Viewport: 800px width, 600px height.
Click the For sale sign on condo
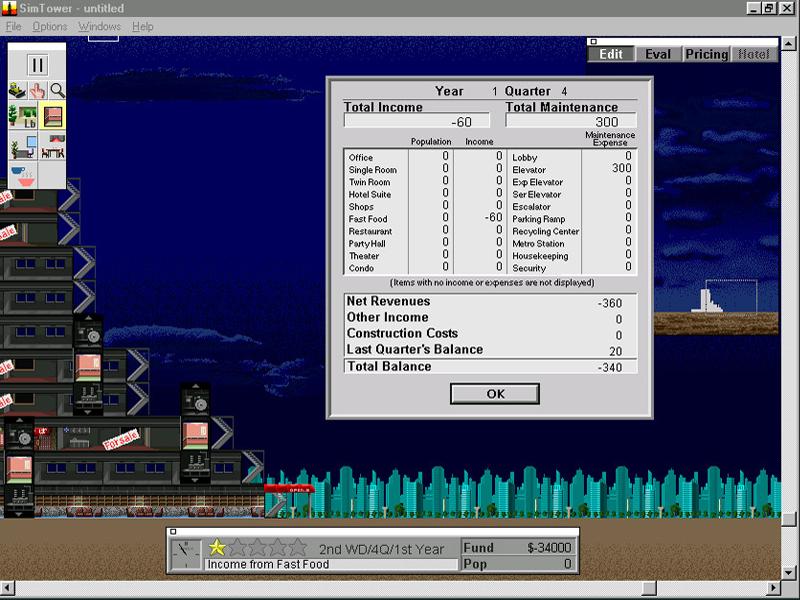click(x=121, y=440)
